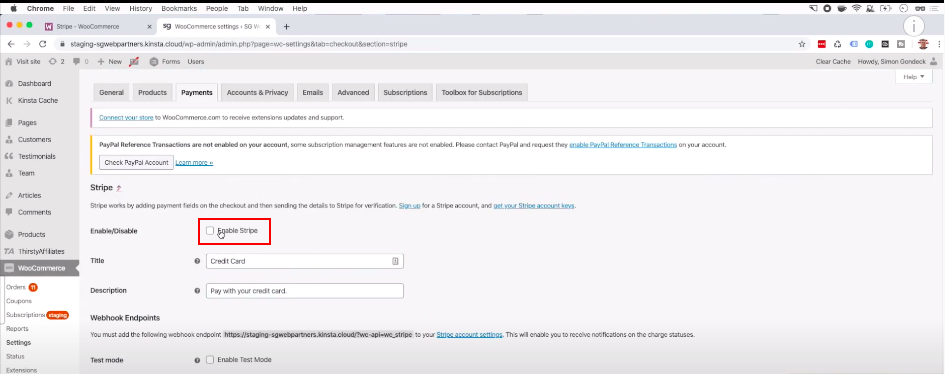This screenshot has width=945, height=374.
Task: Click the Description field help icon
Action: coord(197,291)
